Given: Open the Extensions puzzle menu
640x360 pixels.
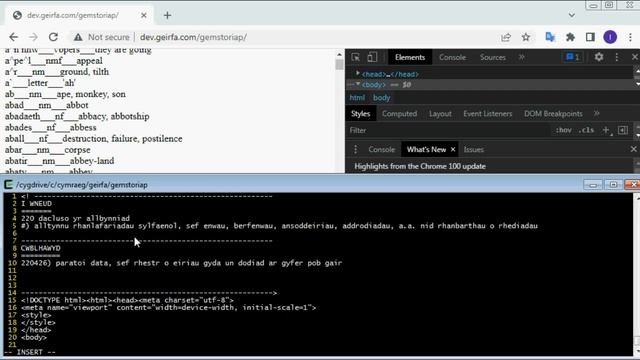Looking at the screenshot, I should [570, 37].
